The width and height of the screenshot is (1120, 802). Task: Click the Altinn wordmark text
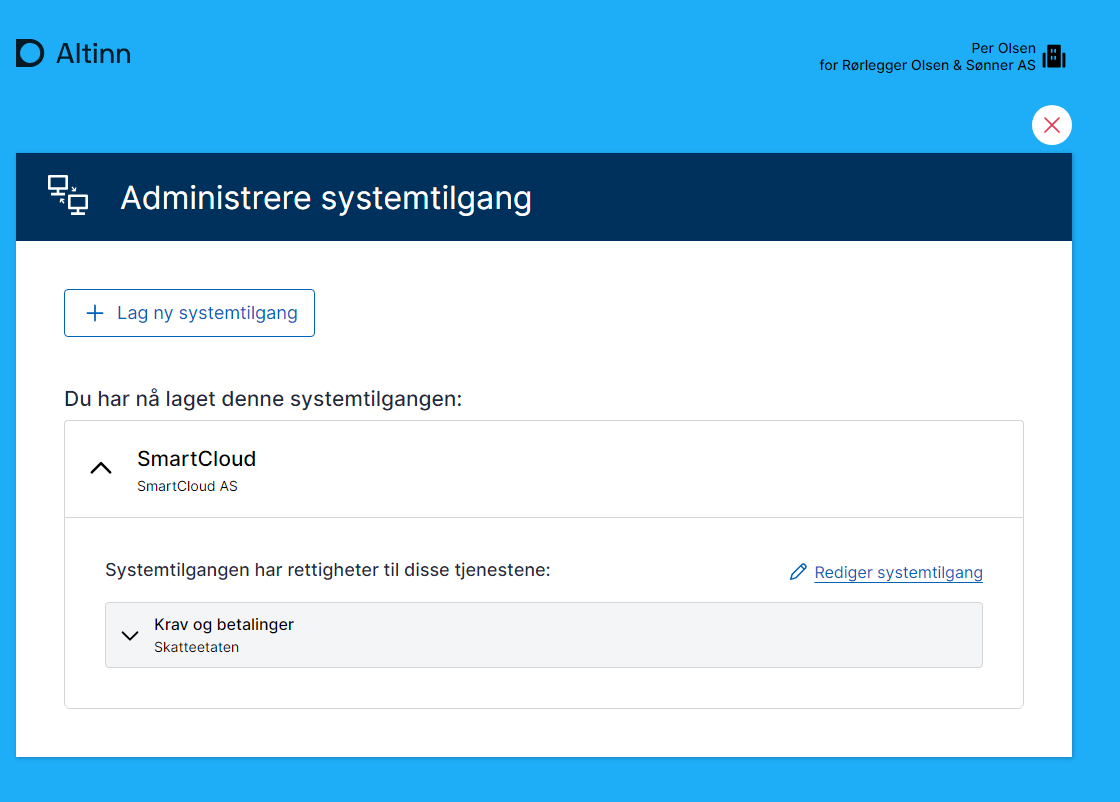coord(94,54)
